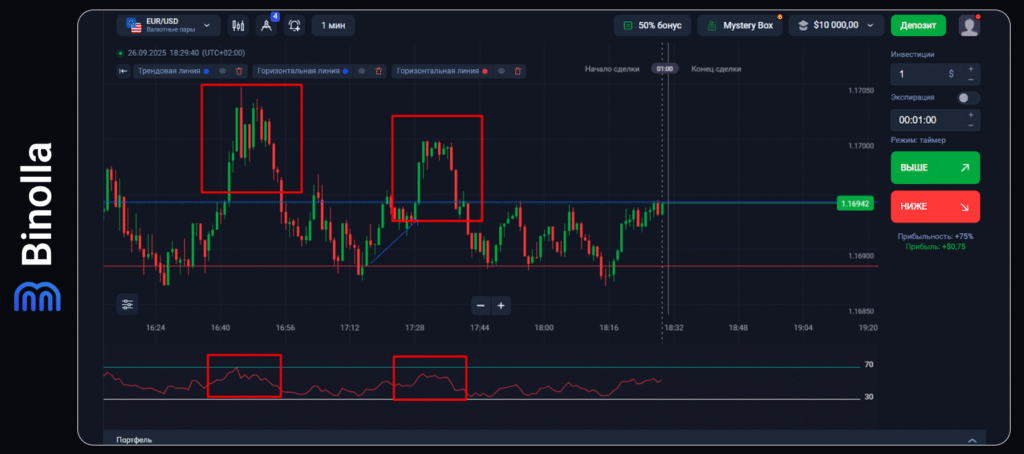The width and height of the screenshot is (1024, 454).
Task: Open chart settings sliders icon
Action: (x=127, y=304)
